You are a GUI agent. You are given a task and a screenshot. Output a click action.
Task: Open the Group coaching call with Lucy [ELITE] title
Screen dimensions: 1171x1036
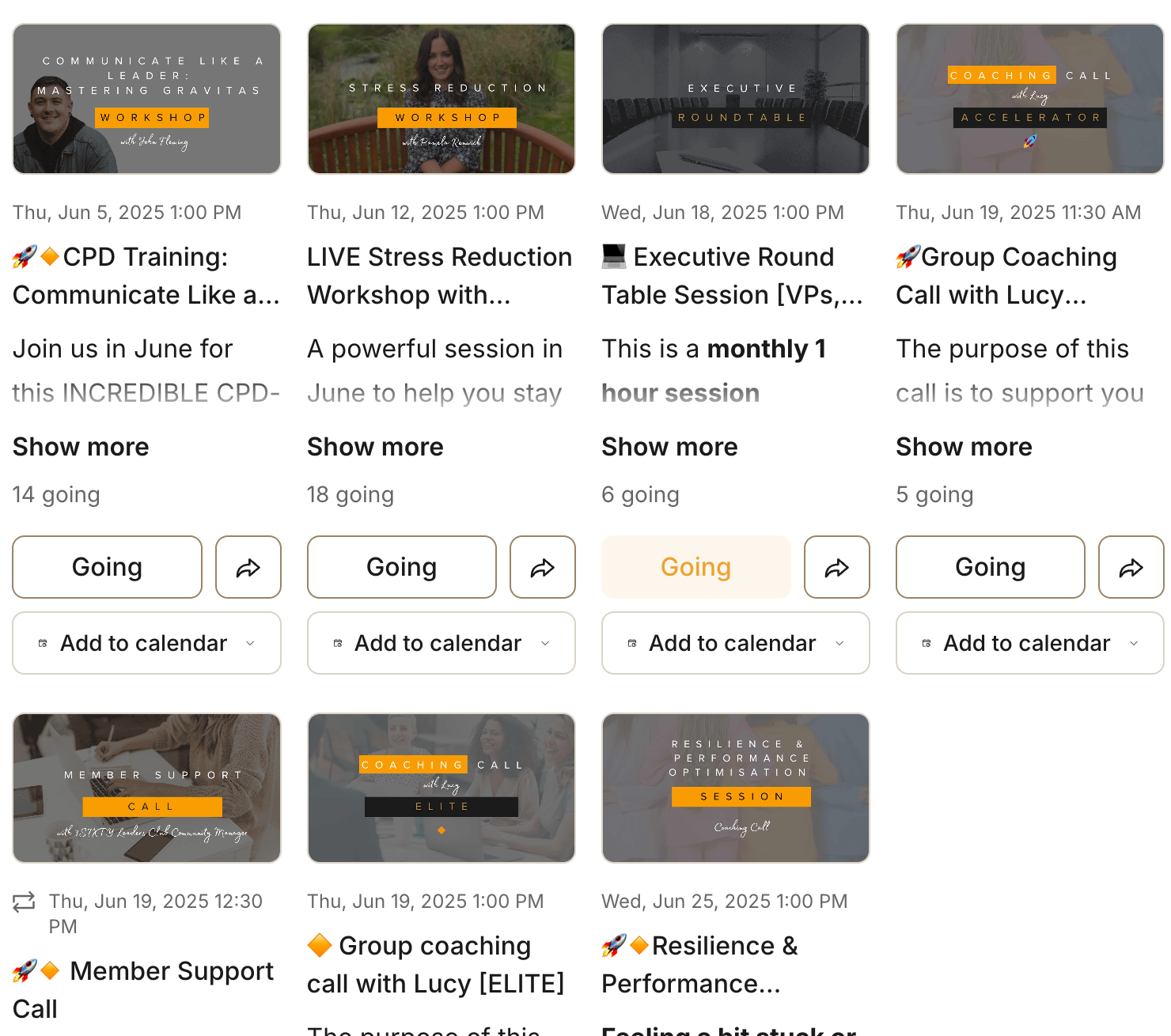(436, 965)
